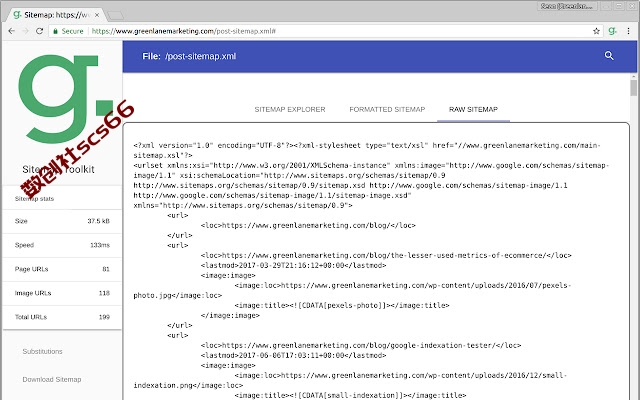Click the Total URLs row showing 199
Image resolution: width=640 pixels, height=400 pixels.
pyautogui.click(x=62, y=317)
